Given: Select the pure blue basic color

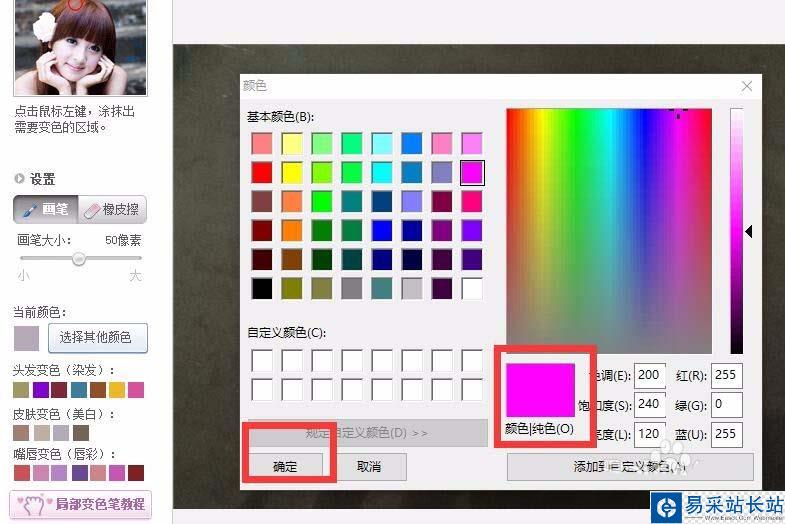Looking at the screenshot, I should coord(382,231).
